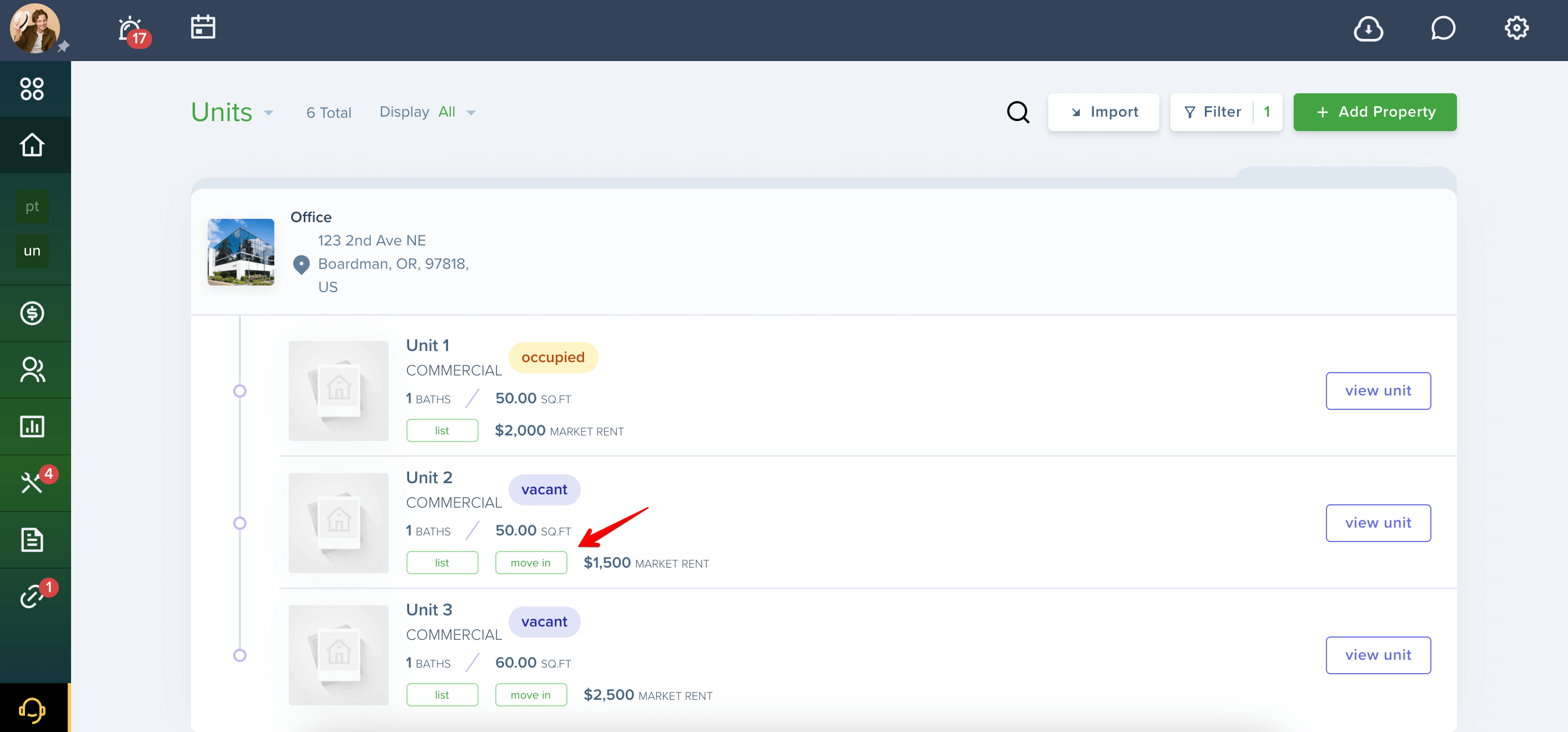Select the 'pt' sidebar shortcut
Image resolution: width=1568 pixels, height=732 pixels.
tap(32, 207)
